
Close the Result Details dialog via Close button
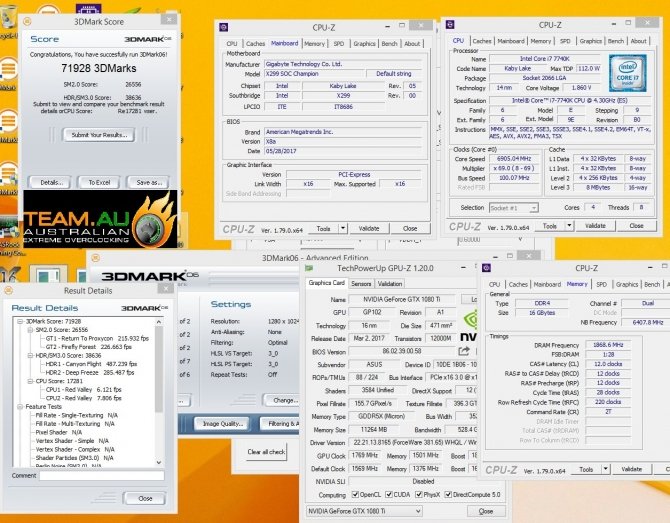[x=144, y=499]
